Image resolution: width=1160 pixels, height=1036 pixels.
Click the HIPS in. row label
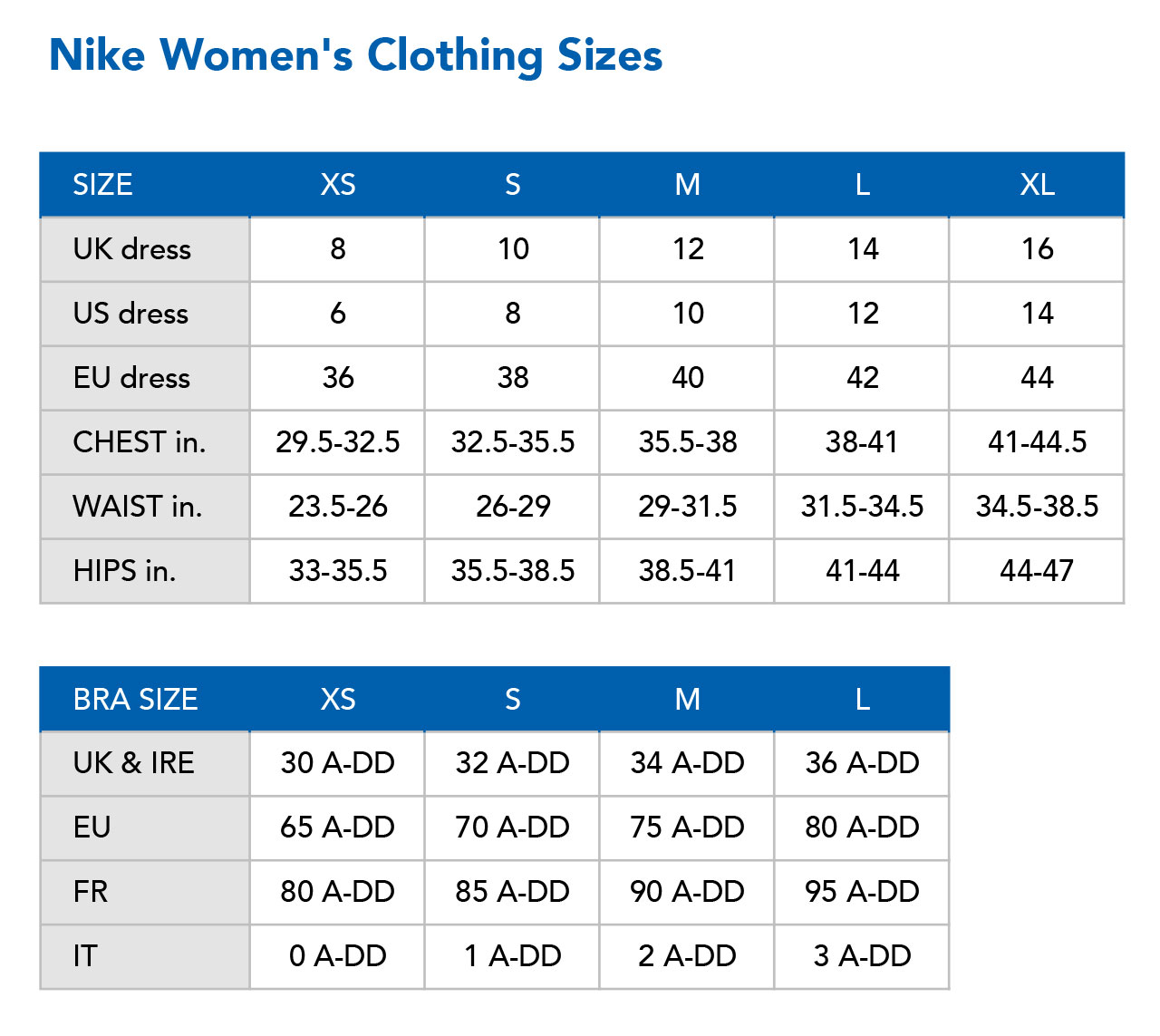click(124, 571)
